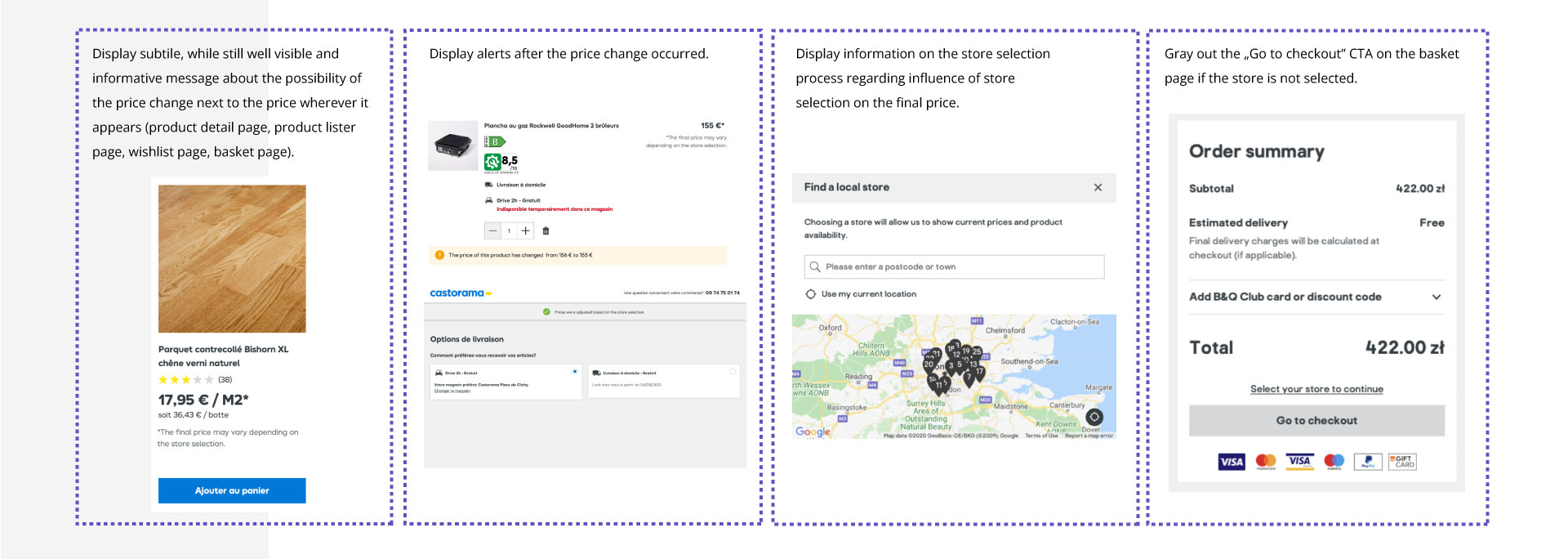1568x559 pixels.
Task: Click map store pin number 25
Action: (x=977, y=353)
